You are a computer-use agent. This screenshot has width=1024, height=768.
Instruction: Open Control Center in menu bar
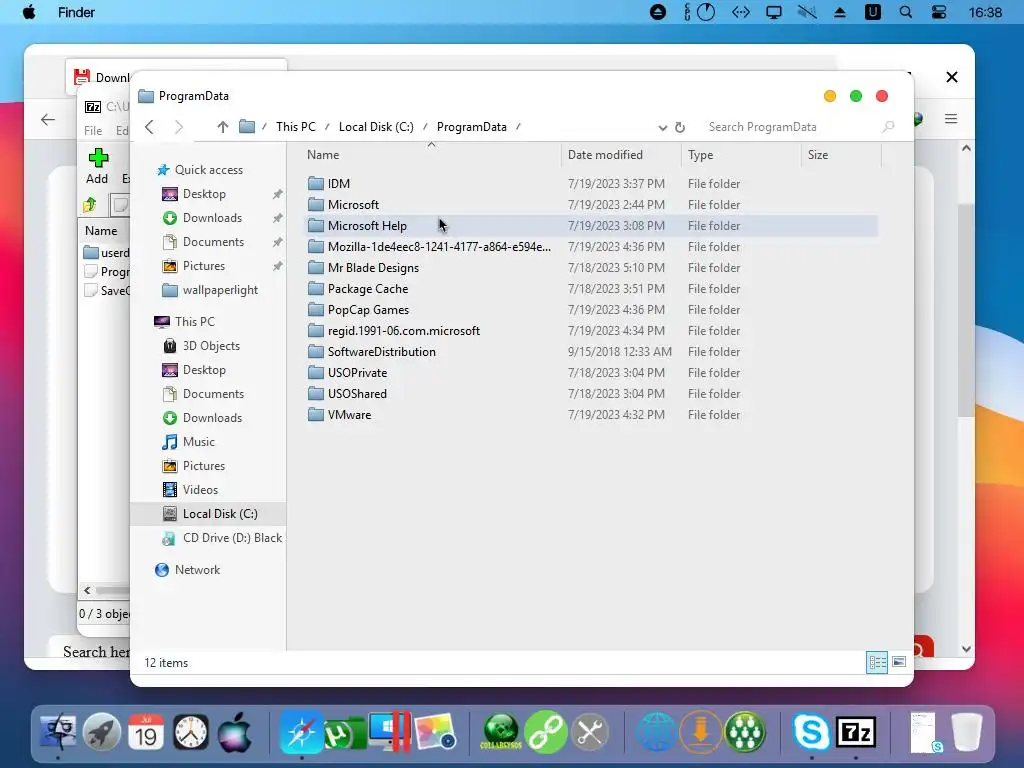click(939, 12)
